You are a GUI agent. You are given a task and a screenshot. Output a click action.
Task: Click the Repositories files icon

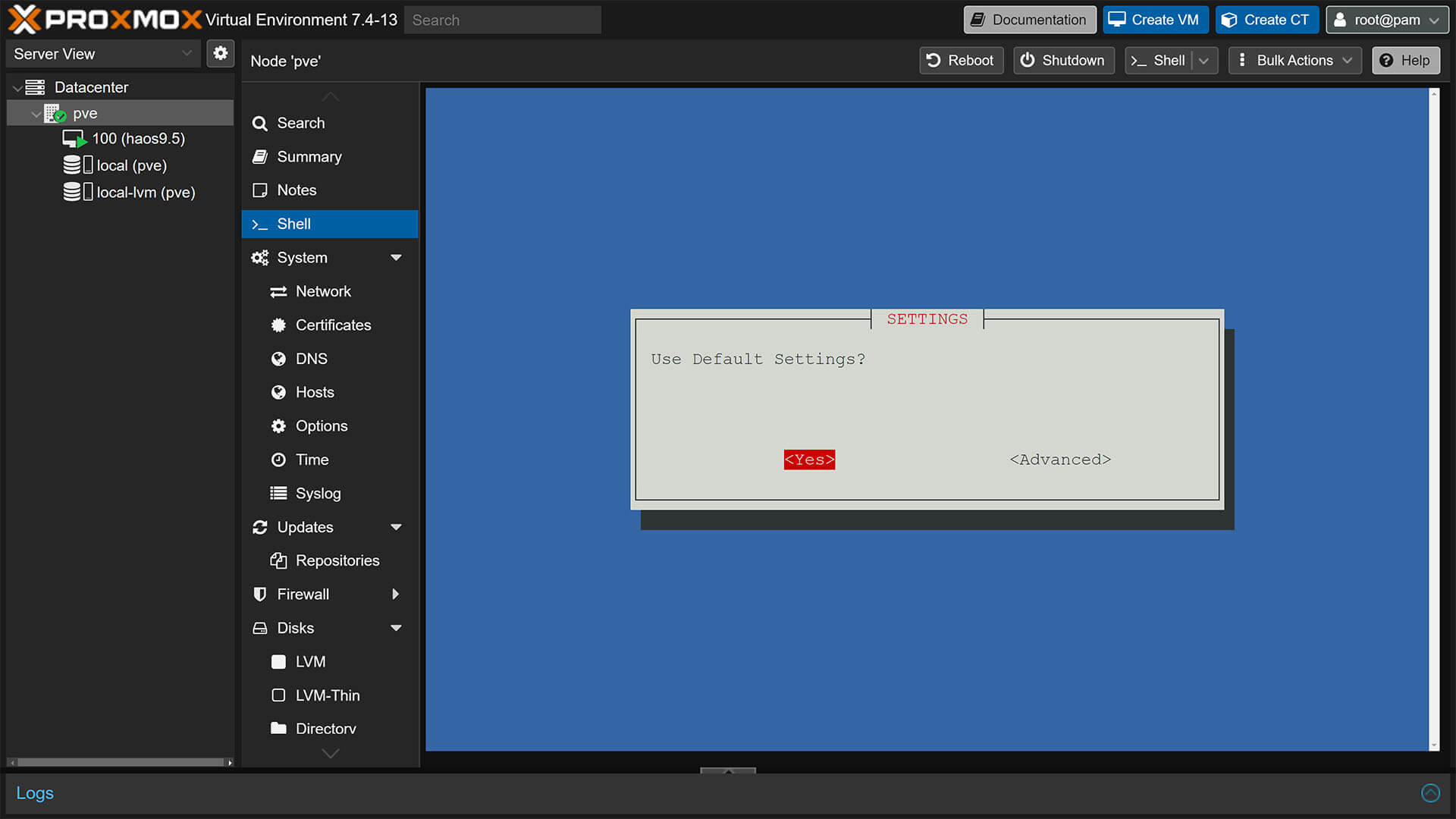click(278, 560)
